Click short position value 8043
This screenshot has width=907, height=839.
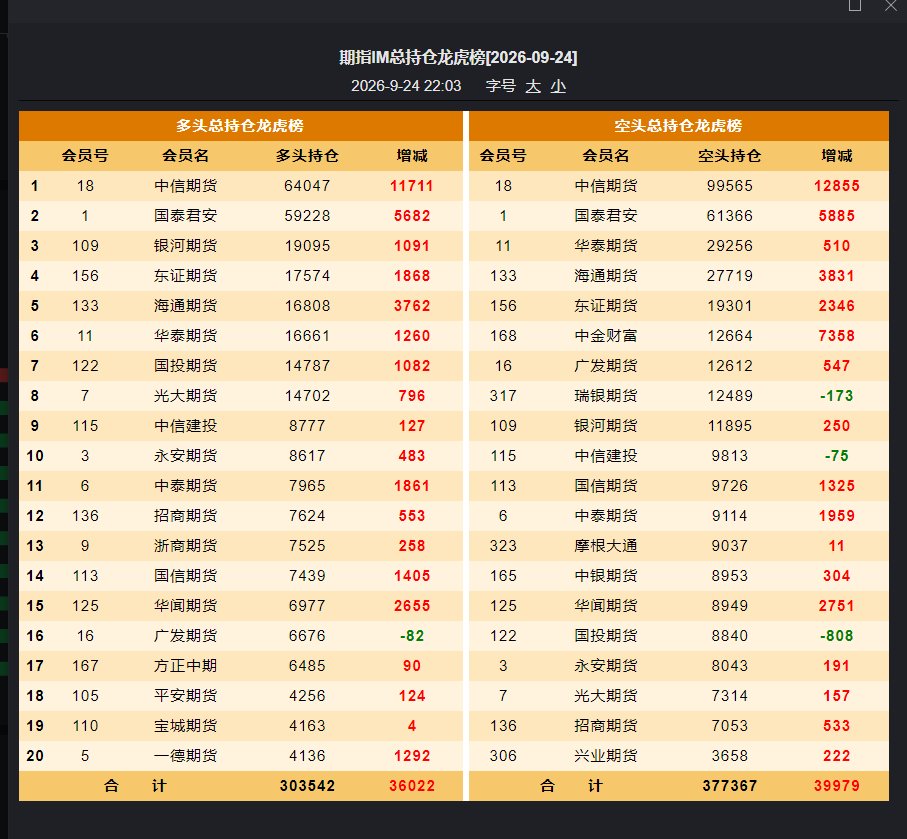(x=729, y=666)
